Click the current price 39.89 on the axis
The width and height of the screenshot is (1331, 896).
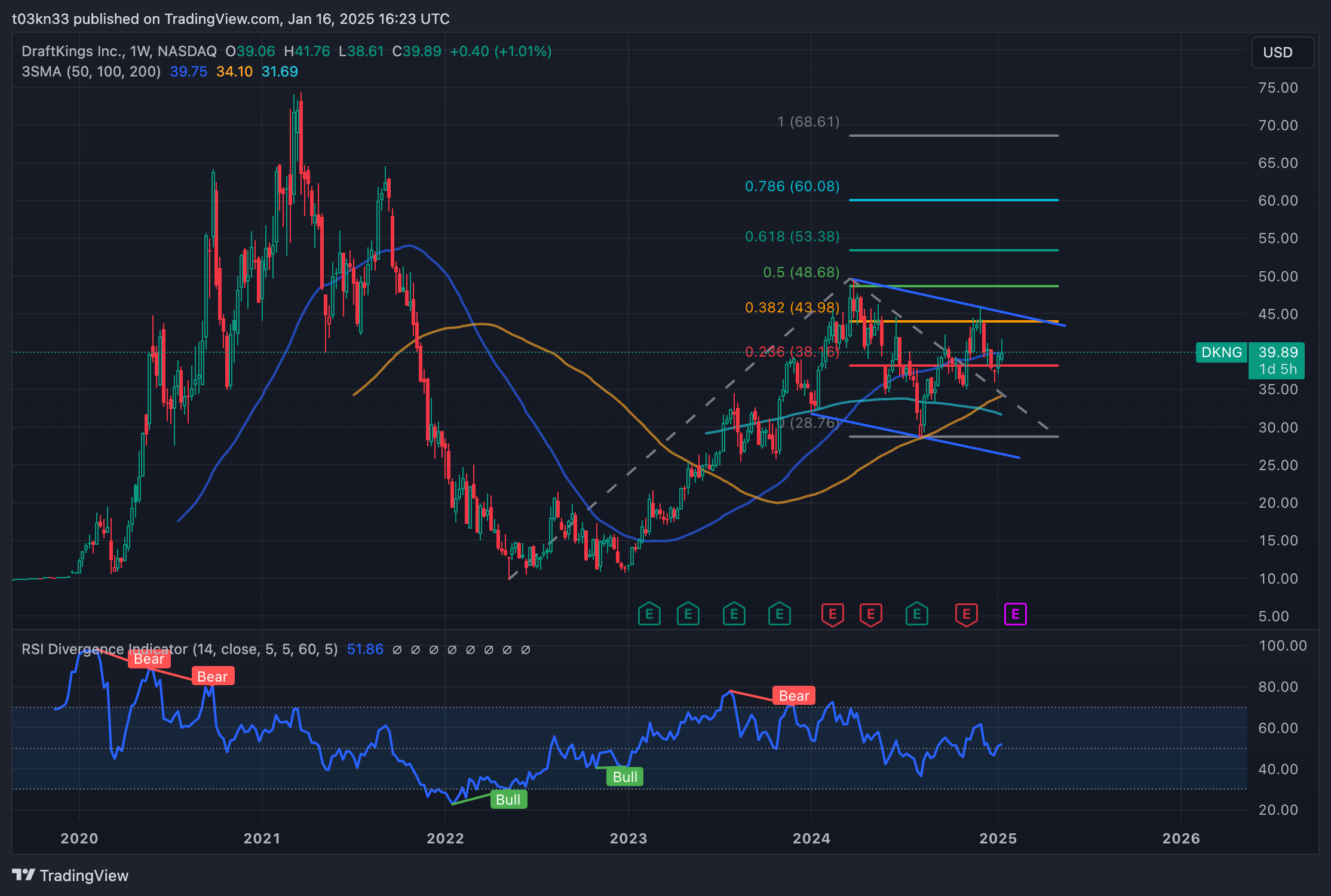(x=1278, y=352)
